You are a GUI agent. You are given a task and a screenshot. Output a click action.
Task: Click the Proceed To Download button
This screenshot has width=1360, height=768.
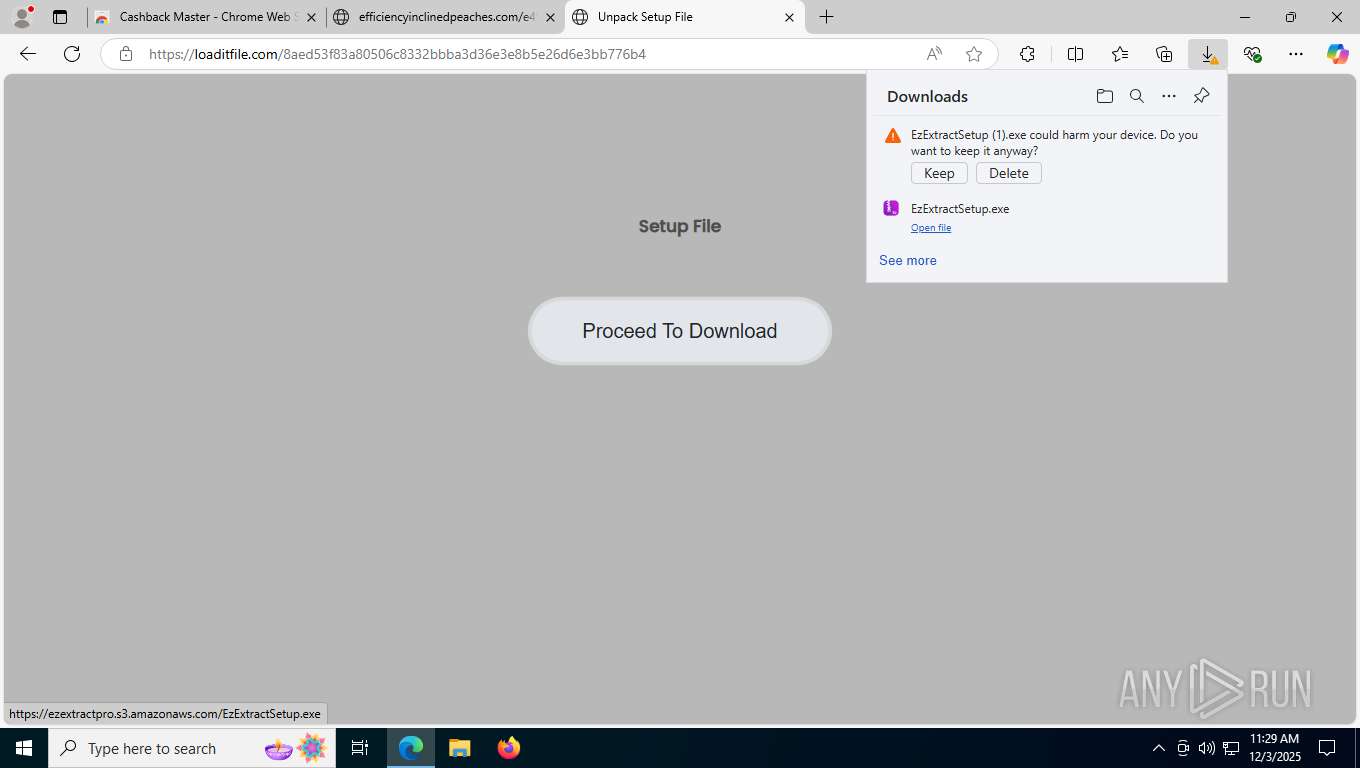click(x=680, y=331)
